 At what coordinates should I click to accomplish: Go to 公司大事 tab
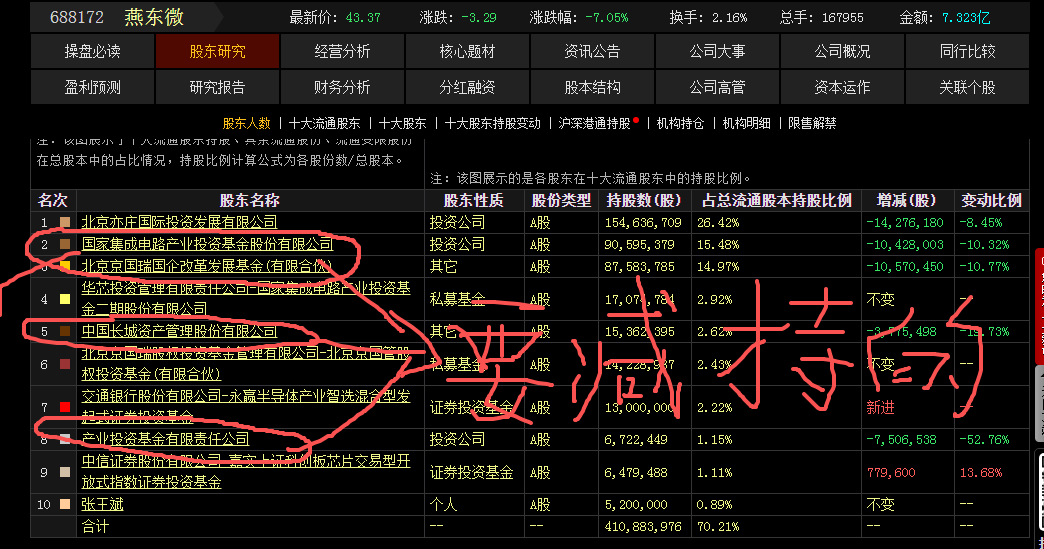pos(717,51)
